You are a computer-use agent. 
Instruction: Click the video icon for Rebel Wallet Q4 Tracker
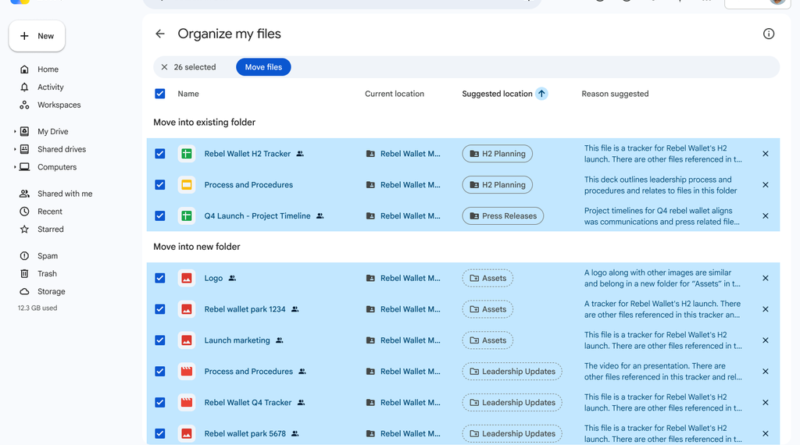tap(187, 403)
